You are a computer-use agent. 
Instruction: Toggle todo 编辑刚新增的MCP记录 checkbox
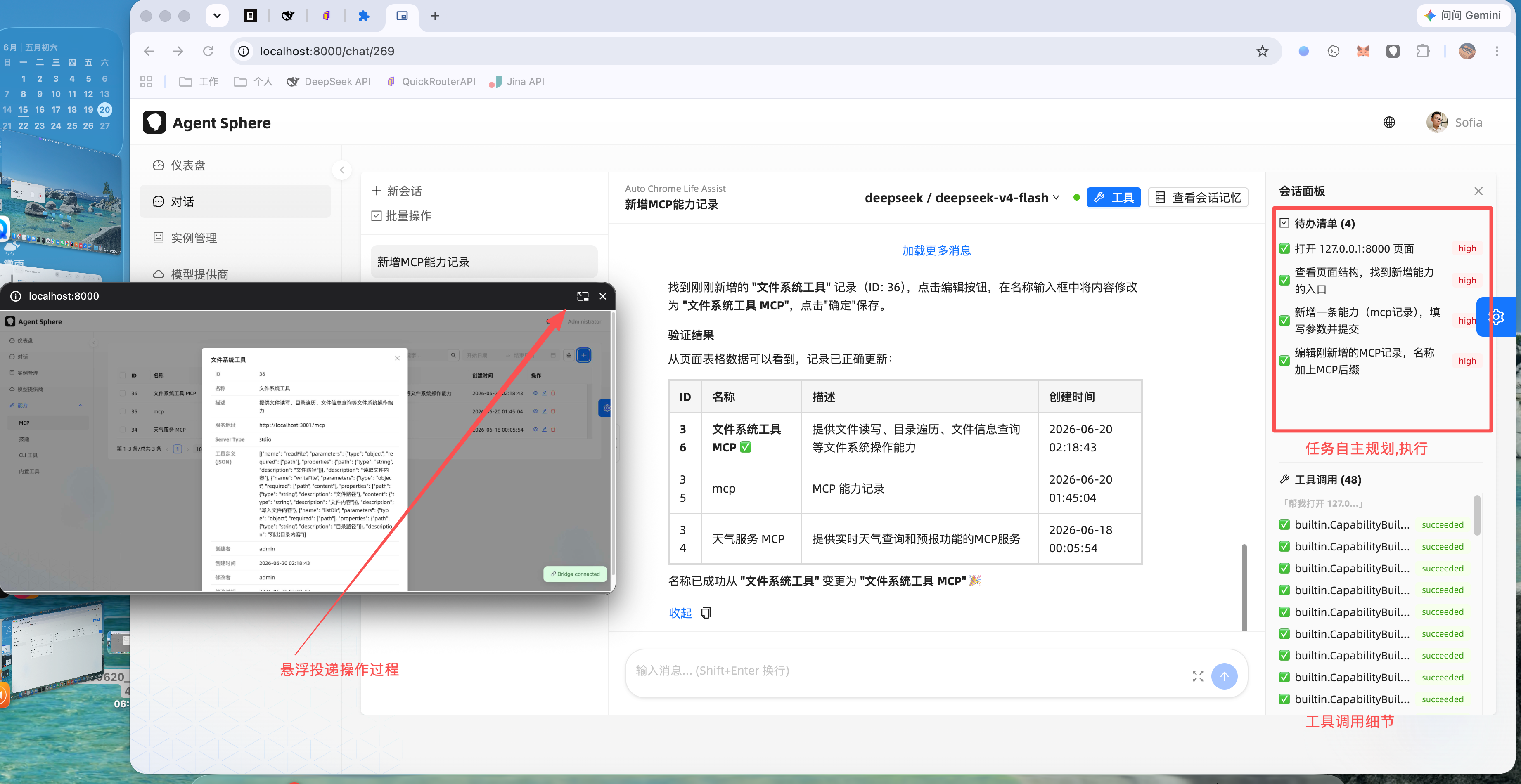click(x=1284, y=361)
